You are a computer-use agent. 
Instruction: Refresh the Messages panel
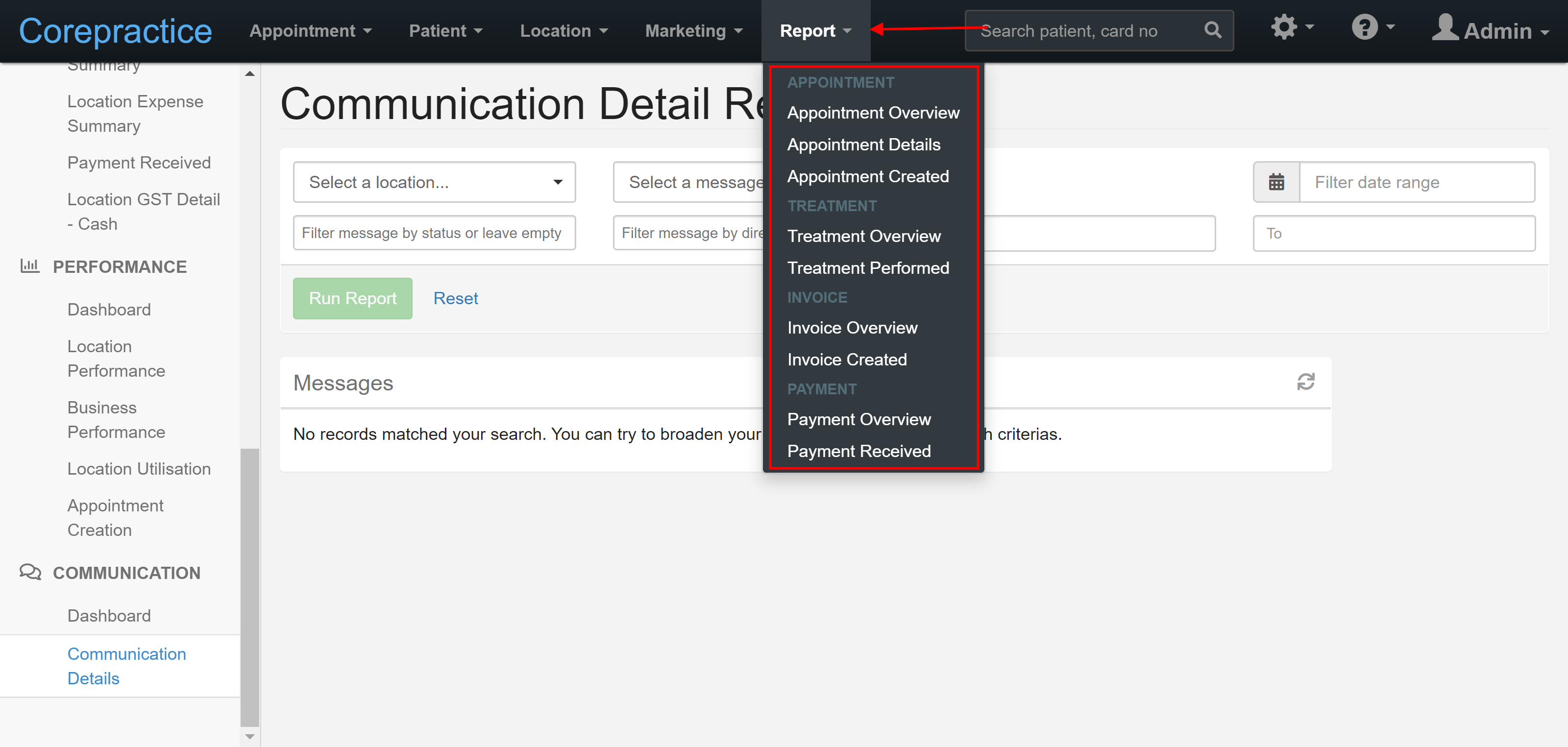tap(1306, 382)
